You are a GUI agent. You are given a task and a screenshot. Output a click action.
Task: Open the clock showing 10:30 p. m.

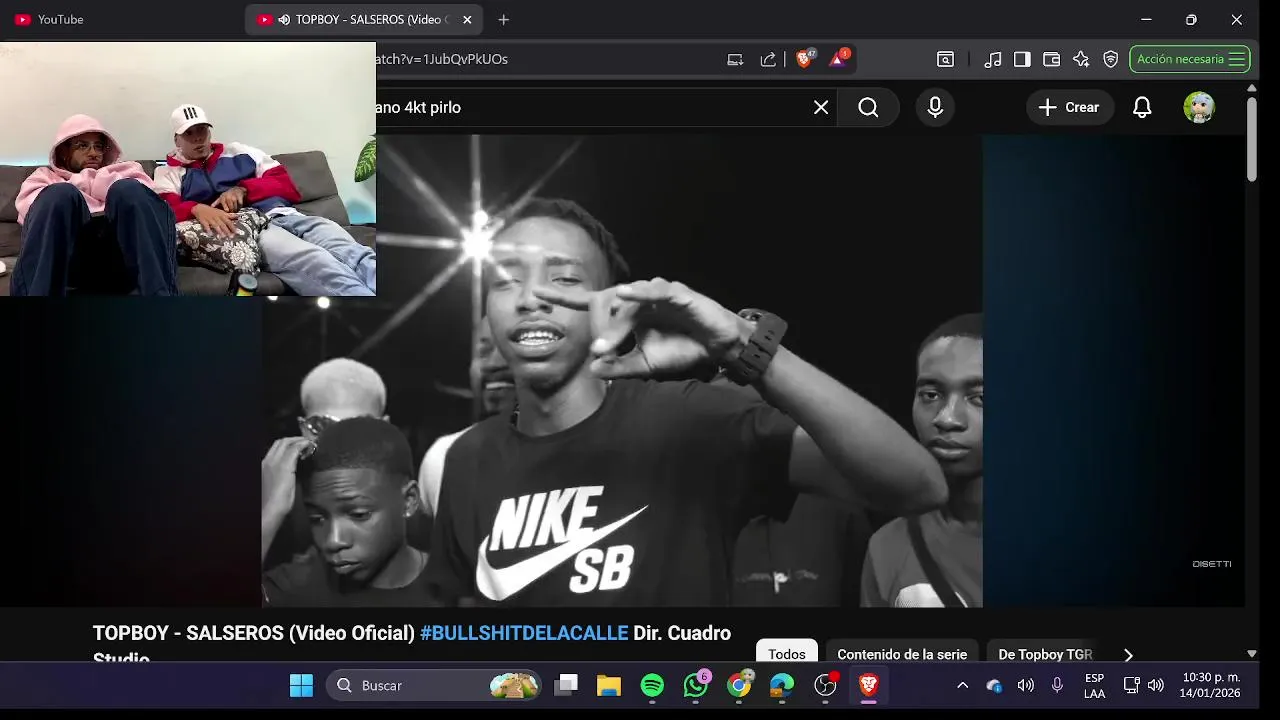click(x=1210, y=685)
